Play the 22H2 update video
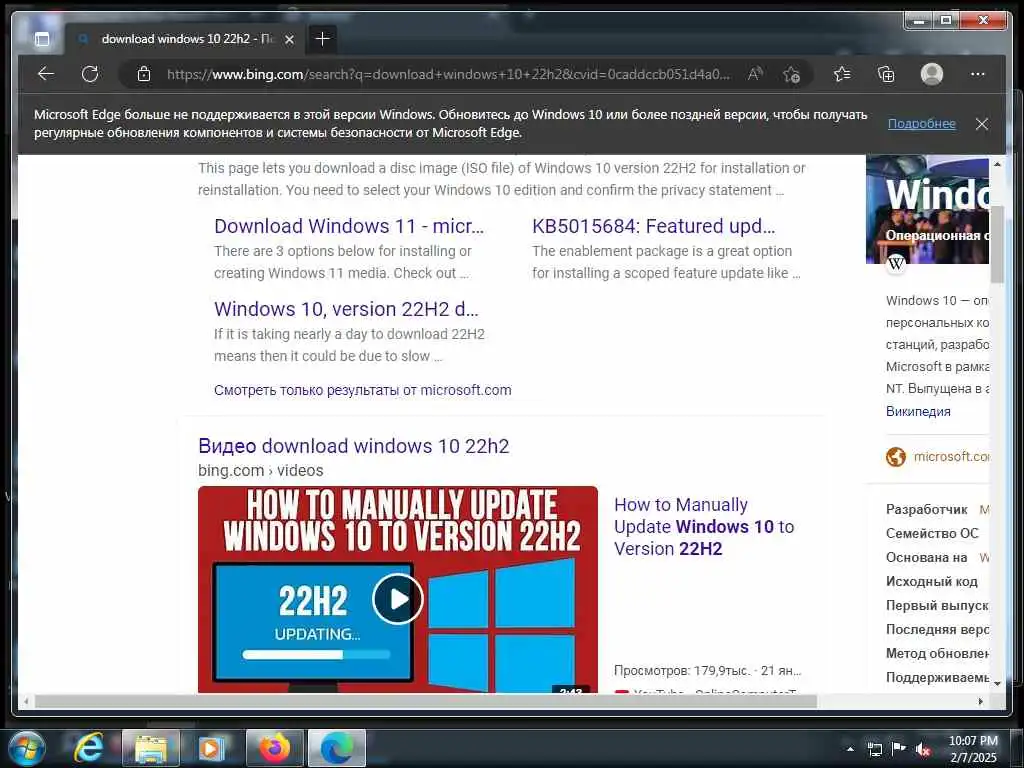The width and height of the screenshot is (1024, 768). 398,599
